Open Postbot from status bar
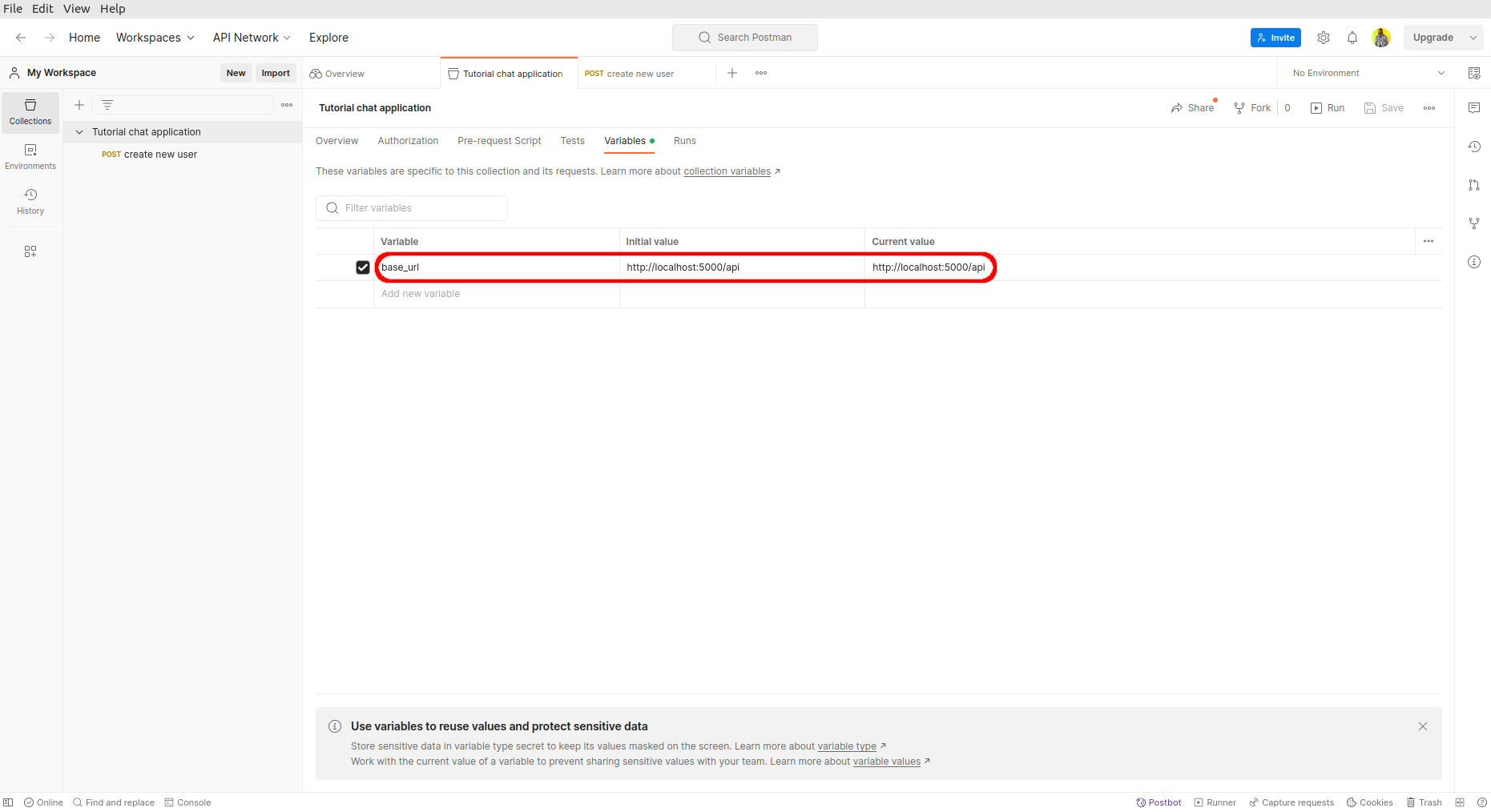The height and width of the screenshot is (812, 1491). [x=1159, y=802]
